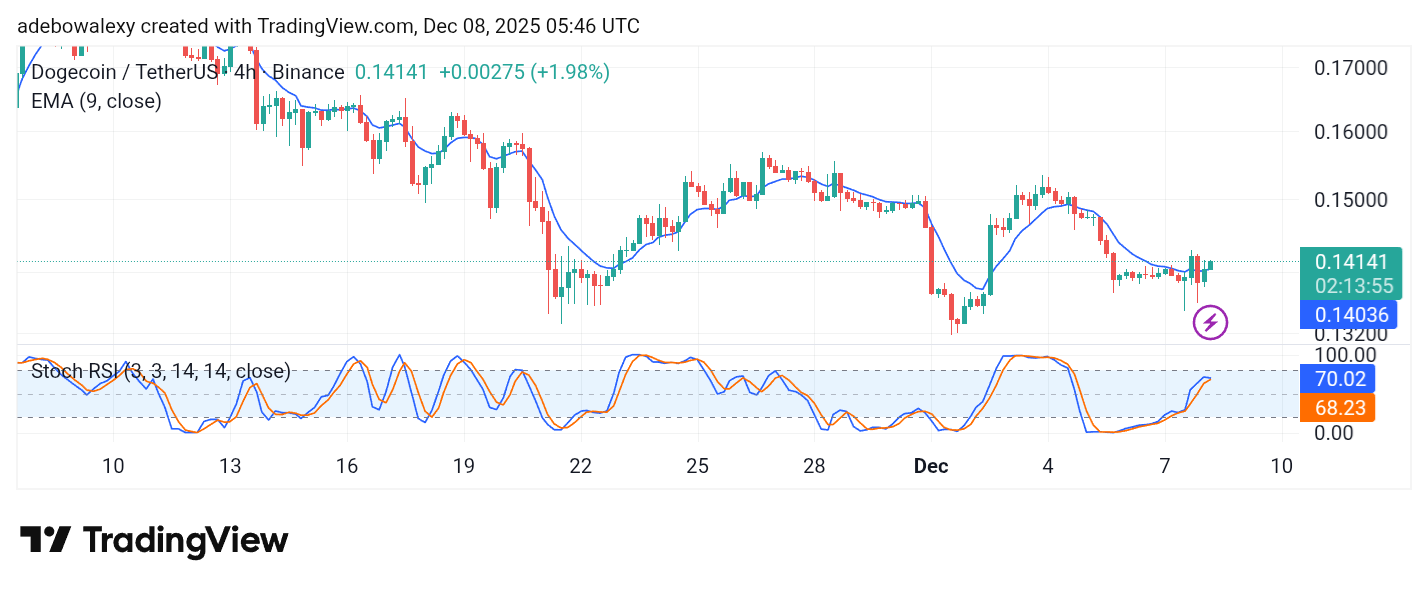The height and width of the screenshot is (591, 1428).
Task: Click the 28 date label on time axis
Action: pos(814,466)
